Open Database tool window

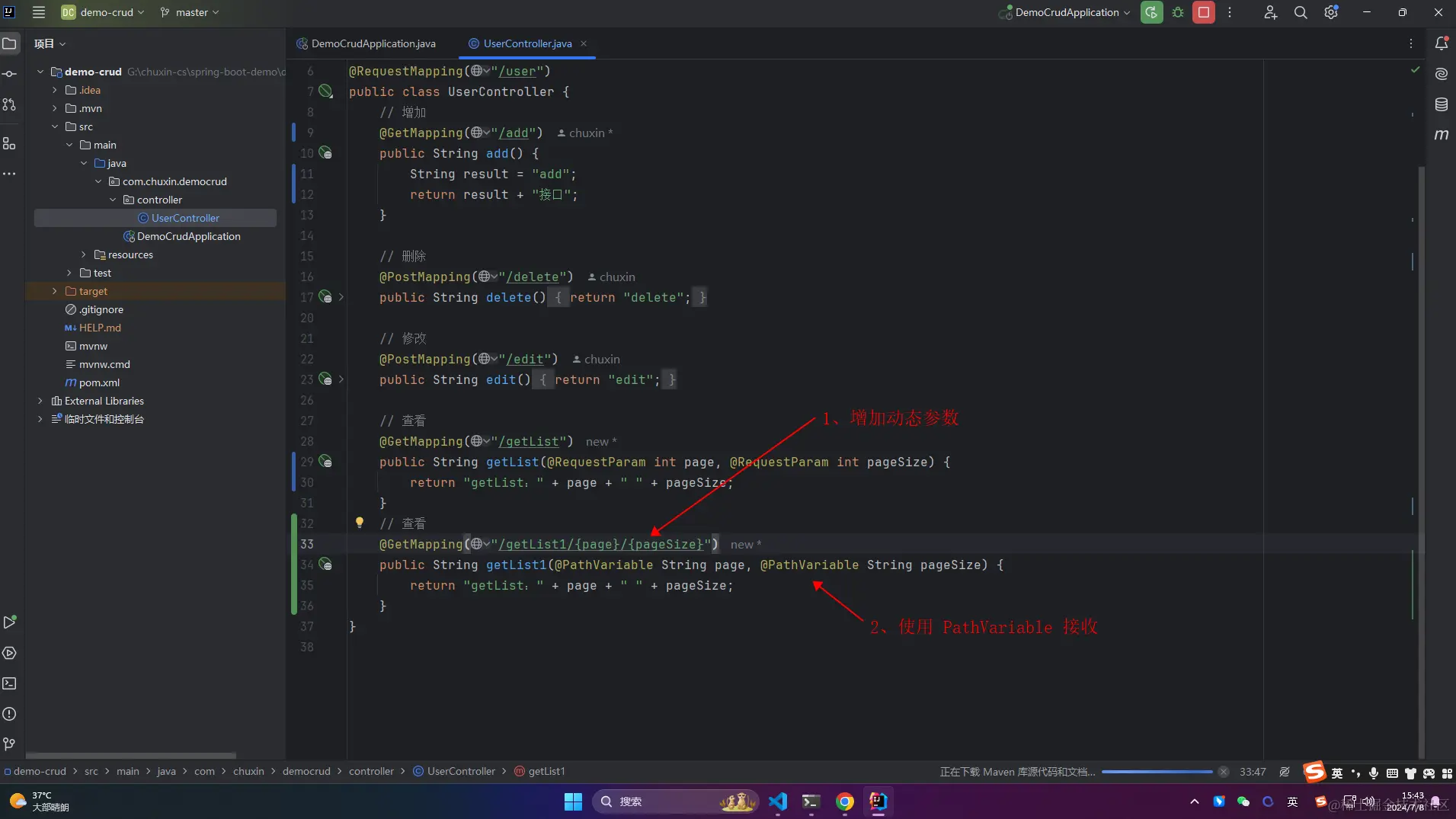tap(1442, 104)
